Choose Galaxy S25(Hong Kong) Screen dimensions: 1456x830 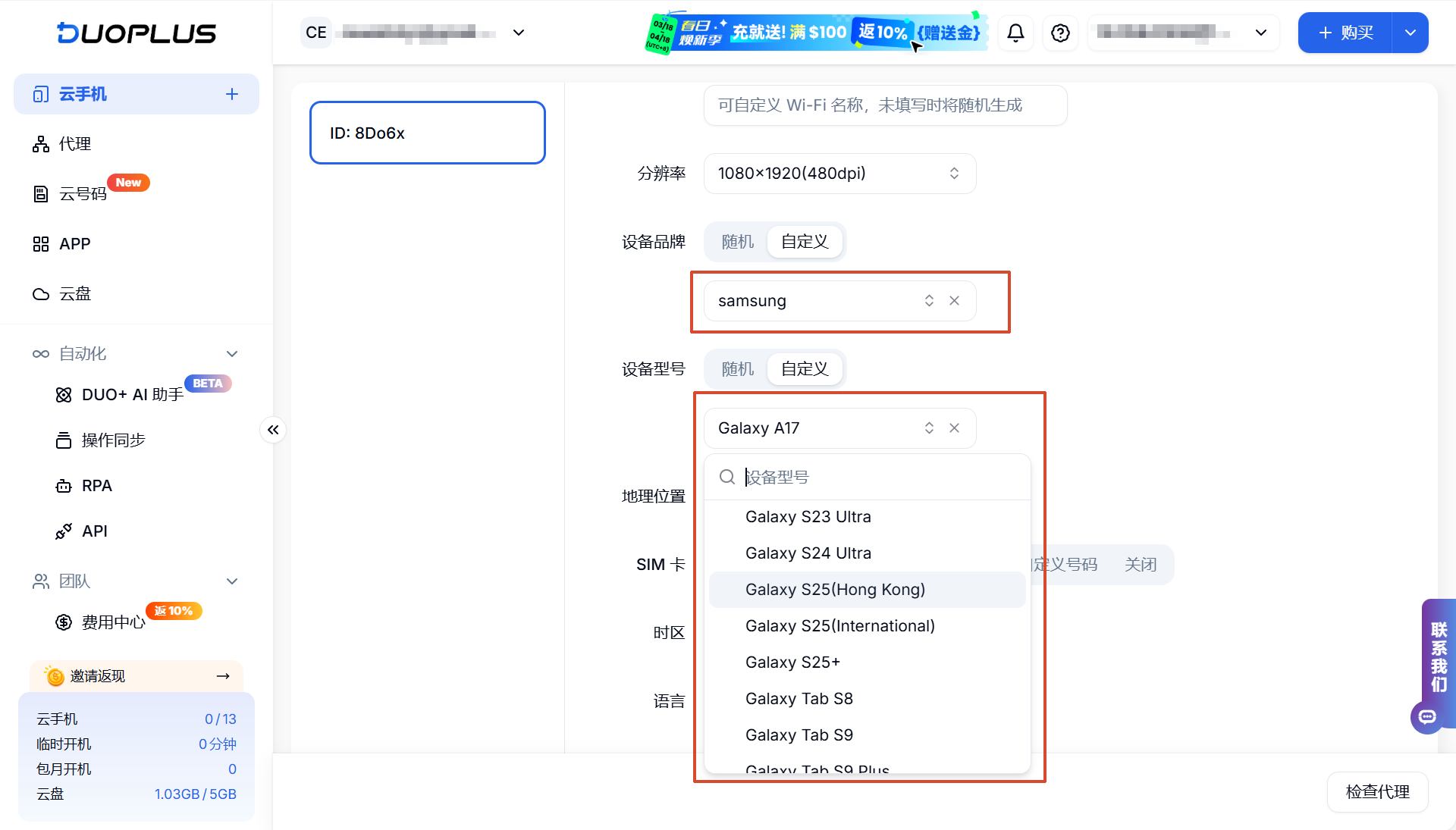[x=868, y=590]
